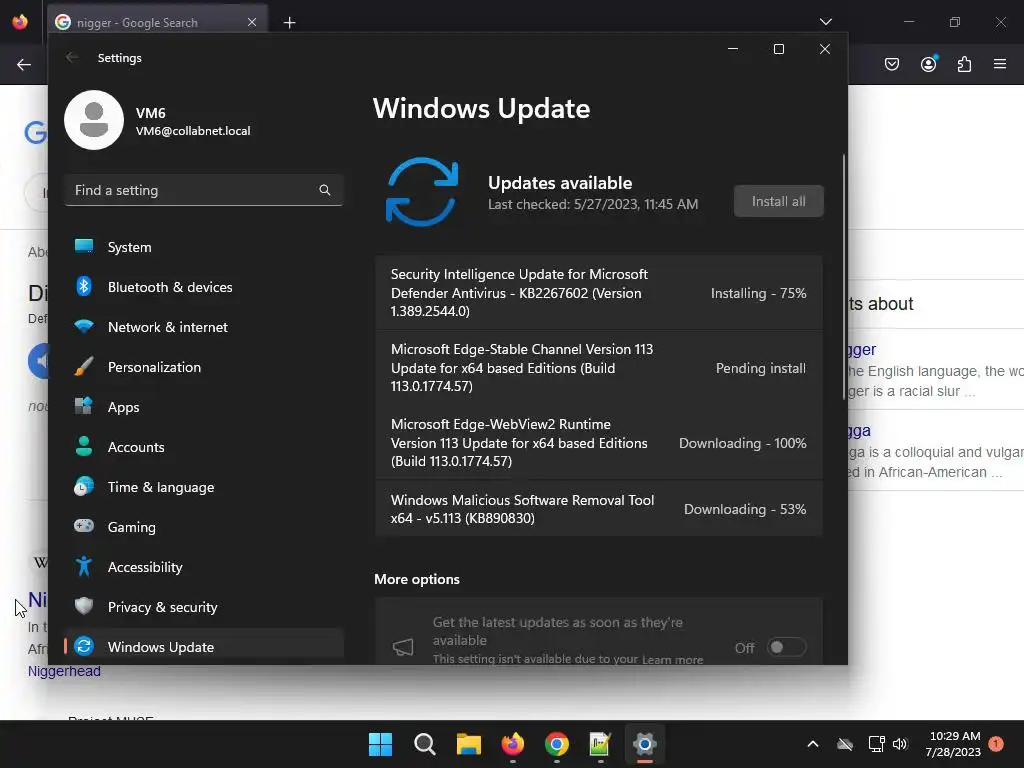Select Apps in the Settings sidebar

(204, 406)
